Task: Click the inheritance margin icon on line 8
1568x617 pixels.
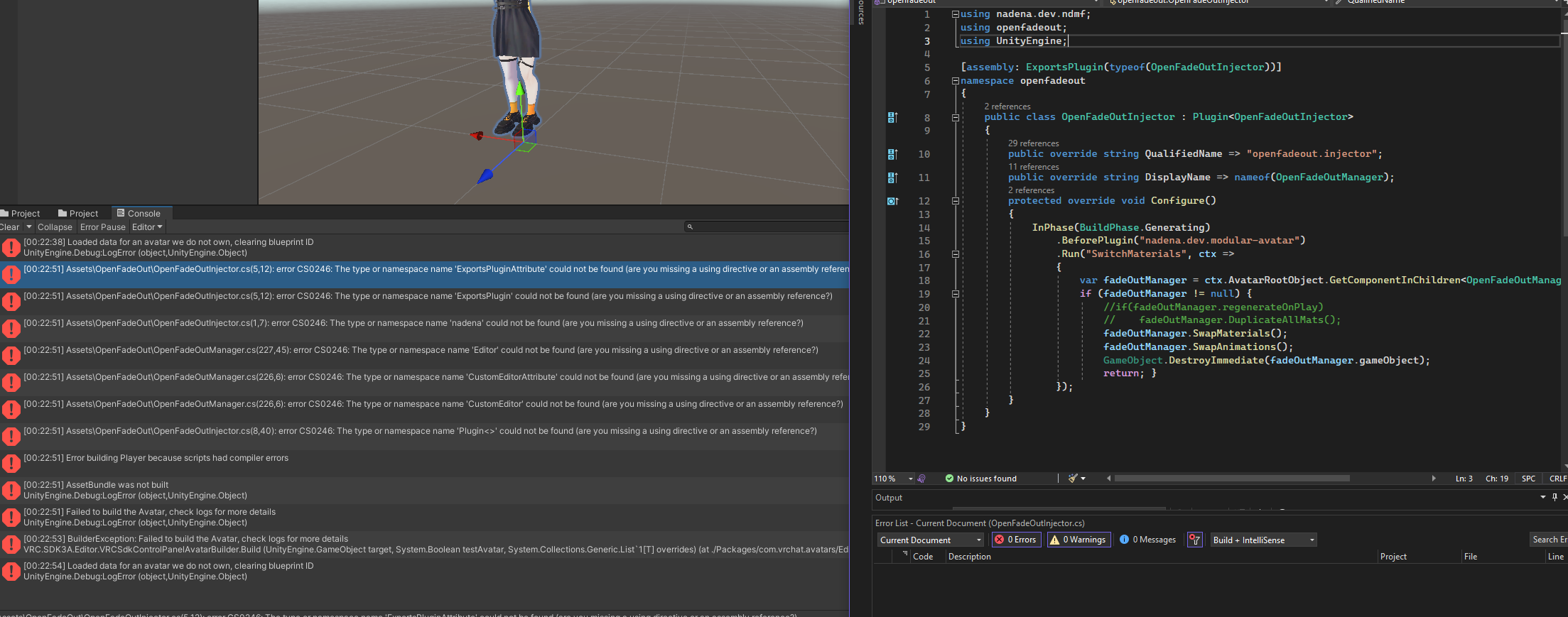Action: click(892, 118)
